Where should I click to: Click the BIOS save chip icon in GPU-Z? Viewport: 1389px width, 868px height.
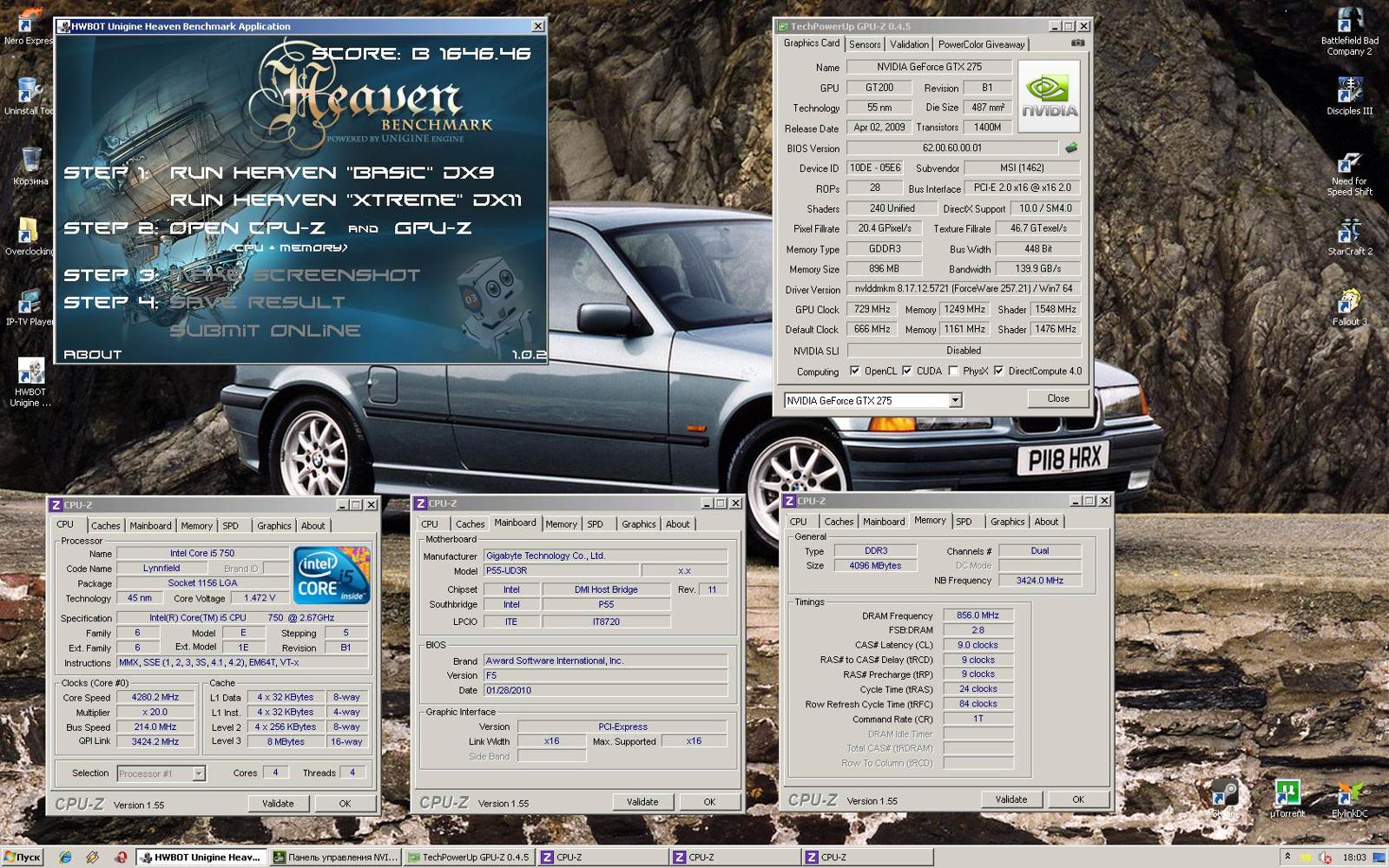[1071, 148]
